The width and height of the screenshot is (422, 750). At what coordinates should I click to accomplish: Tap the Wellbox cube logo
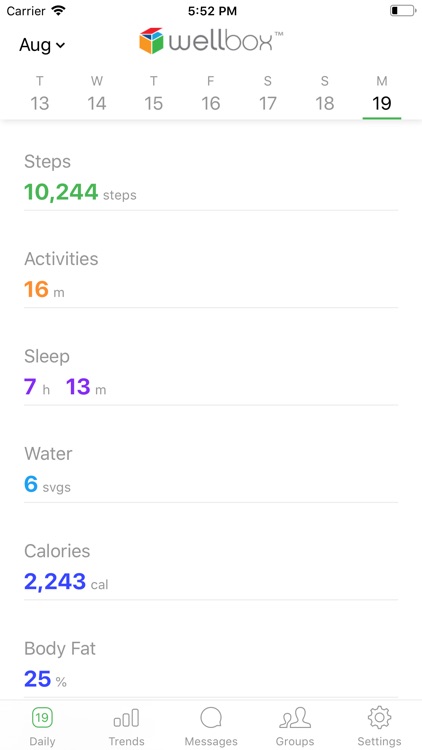(151, 41)
